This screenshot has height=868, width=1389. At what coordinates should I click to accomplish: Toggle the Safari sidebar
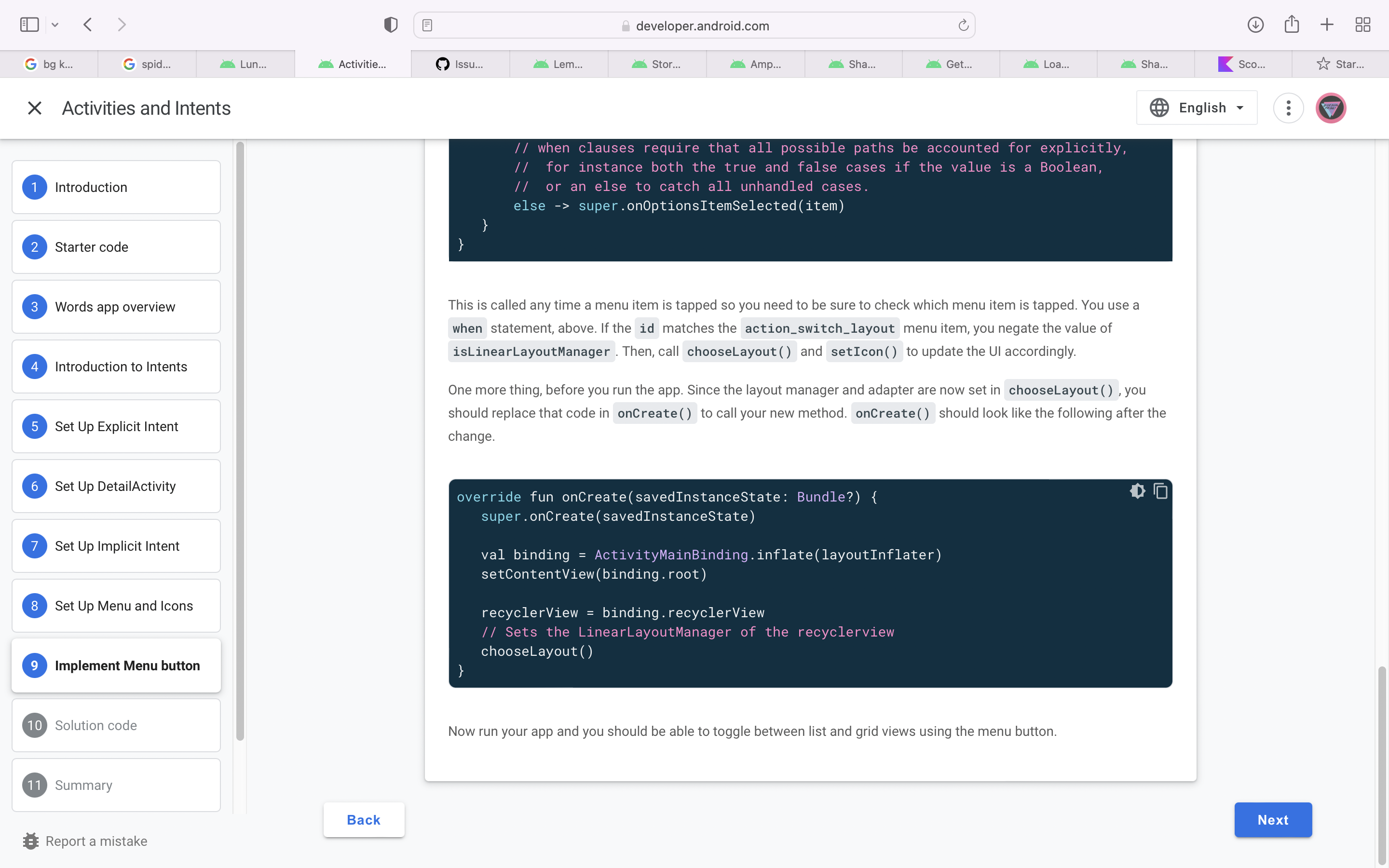[29, 24]
